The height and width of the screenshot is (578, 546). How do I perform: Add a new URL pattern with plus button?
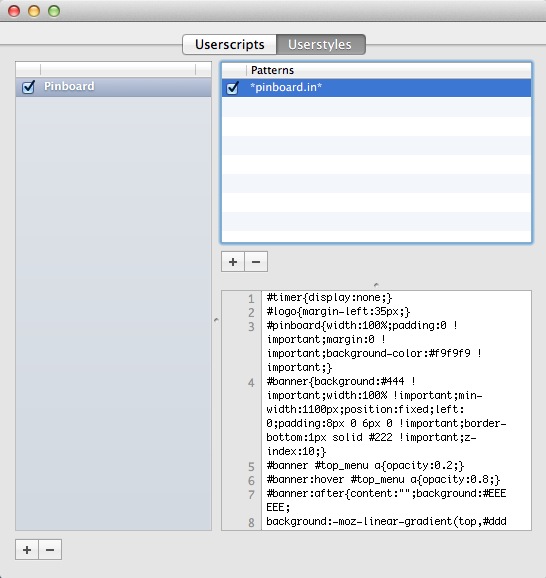(233, 262)
